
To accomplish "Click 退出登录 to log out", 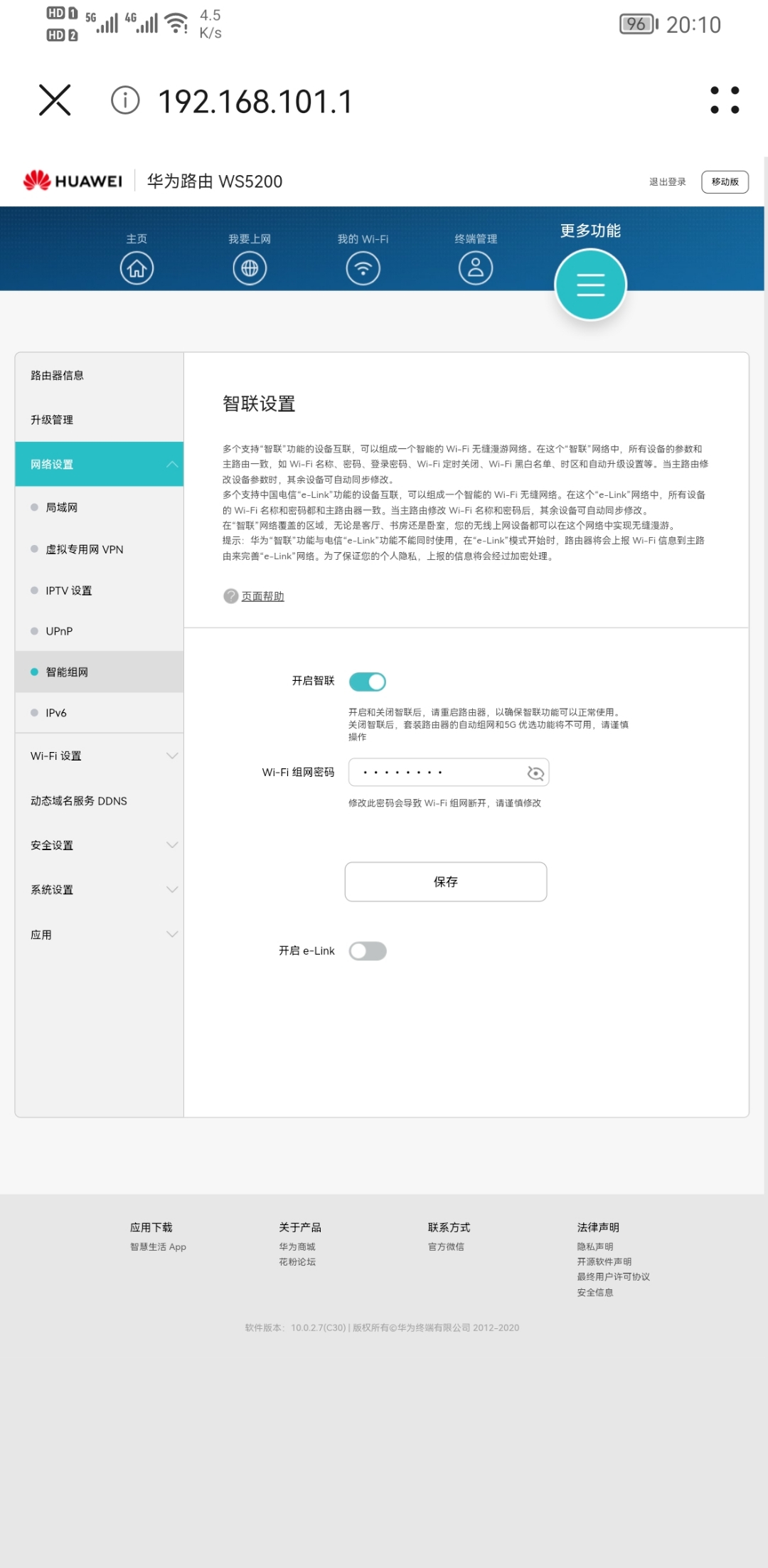I will point(667,182).
